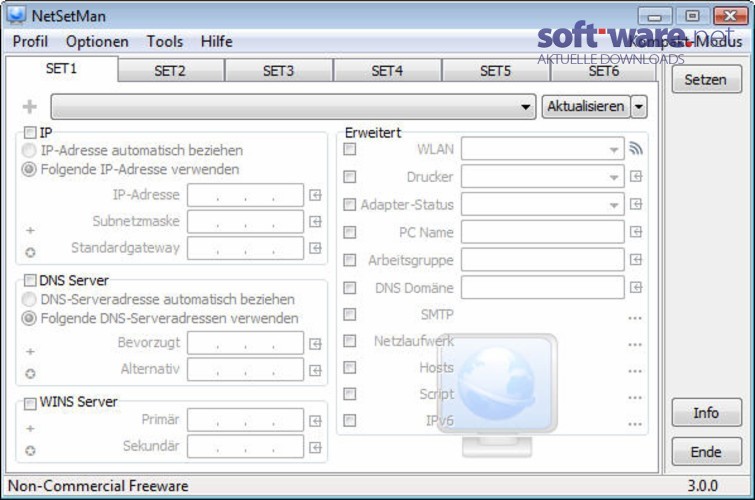This screenshot has height=500, width=755.
Task: Select Folgende DNS-Serveradressen verwenden radio
Action: pos(29,318)
